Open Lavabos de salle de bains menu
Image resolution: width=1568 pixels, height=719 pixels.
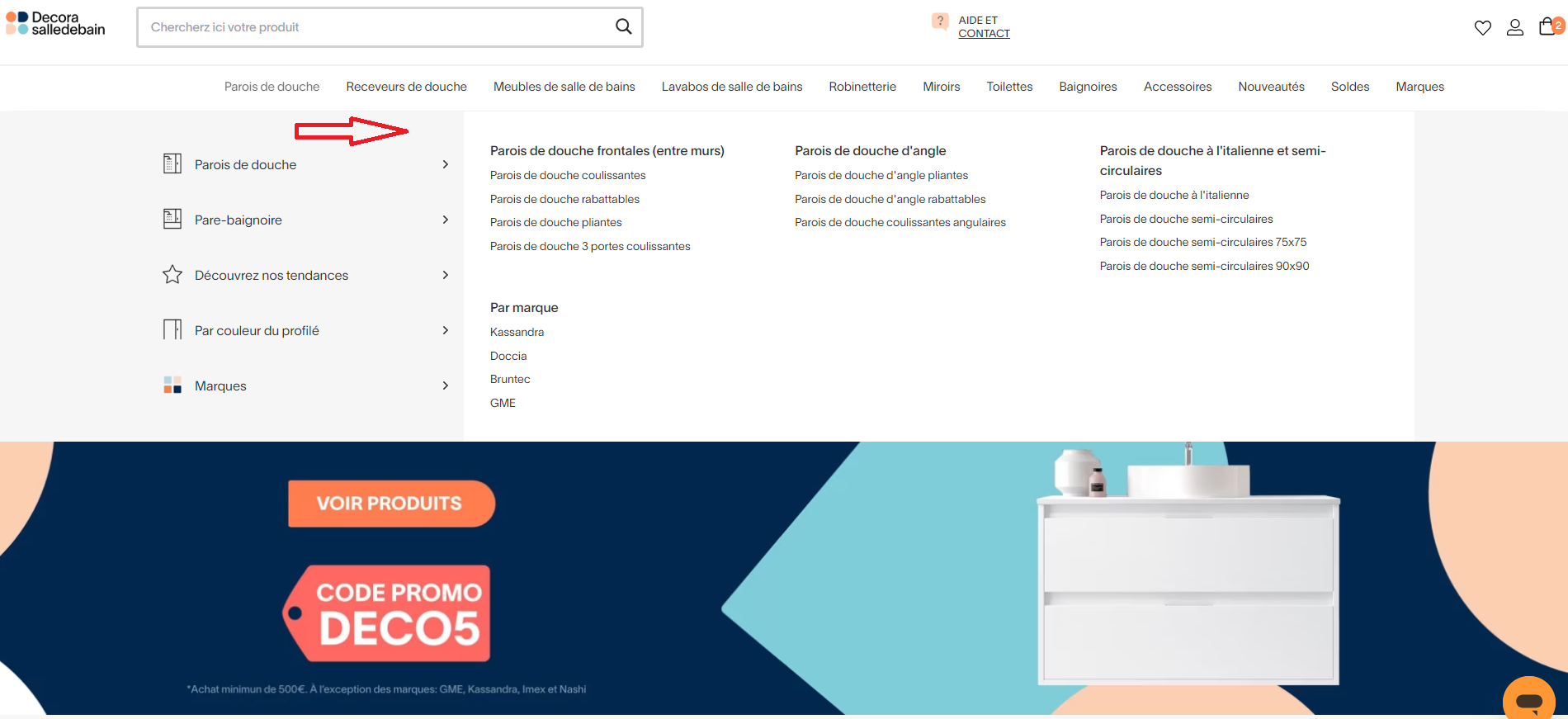click(x=732, y=87)
